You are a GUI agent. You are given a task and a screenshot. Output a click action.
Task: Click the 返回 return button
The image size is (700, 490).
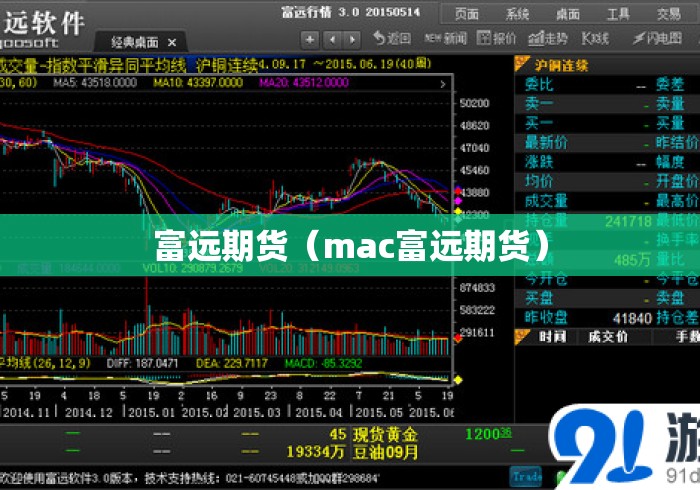pyautogui.click(x=392, y=39)
